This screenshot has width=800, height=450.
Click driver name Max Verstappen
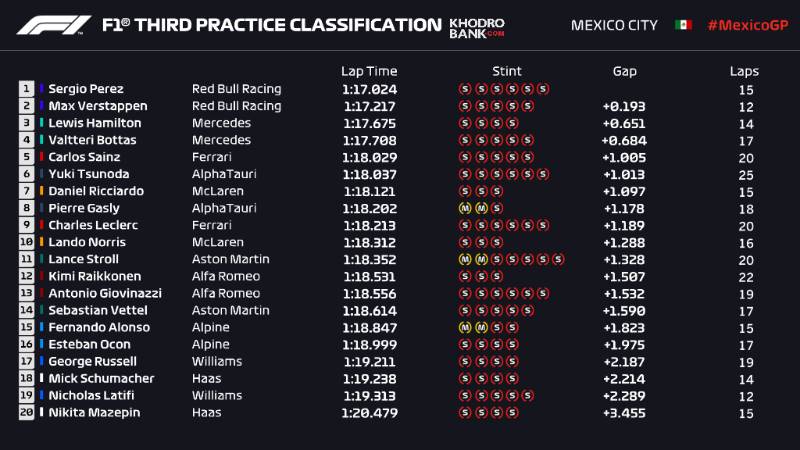tap(97, 106)
